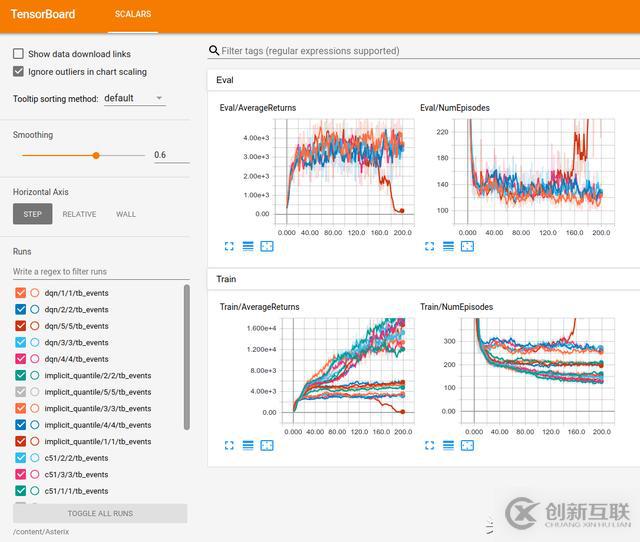The width and height of the screenshot is (640, 542).
Task: Fit domain to data on Eval/AverageReturns
Action: [267, 247]
